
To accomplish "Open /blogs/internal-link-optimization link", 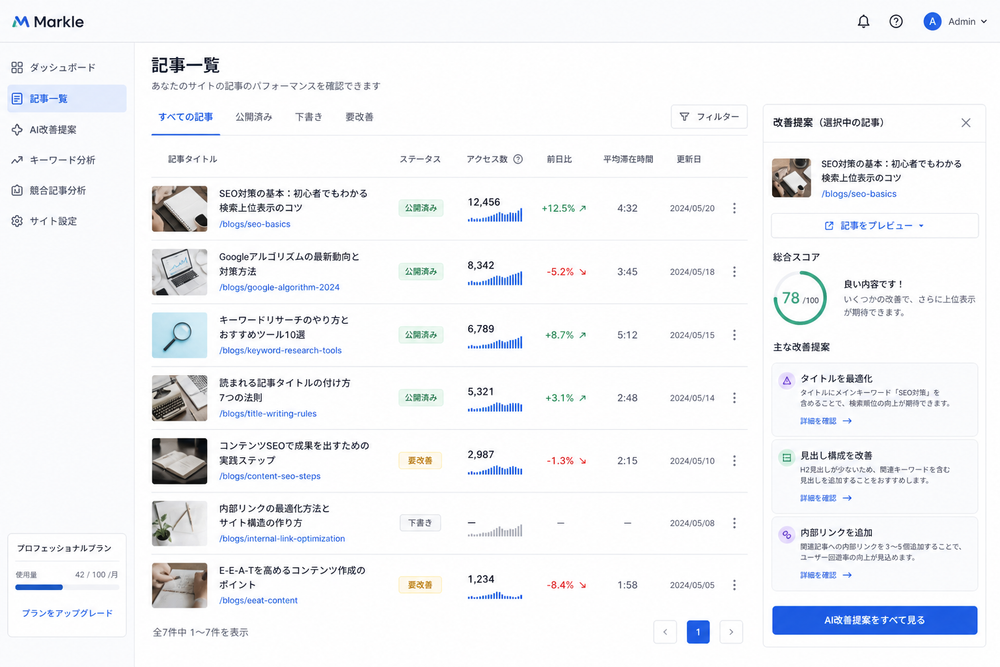I will coord(282,539).
